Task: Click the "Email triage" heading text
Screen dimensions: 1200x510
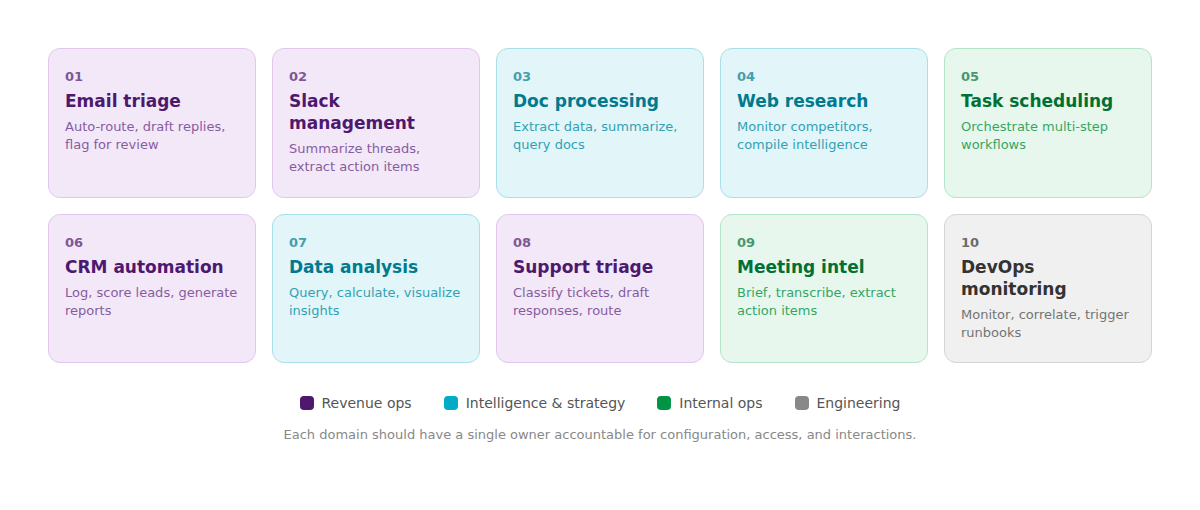Action: [x=123, y=101]
